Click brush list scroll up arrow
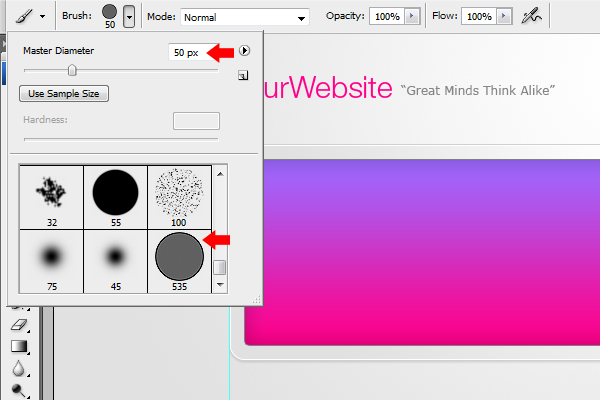Image resolution: width=600 pixels, height=400 pixels. 220,174
